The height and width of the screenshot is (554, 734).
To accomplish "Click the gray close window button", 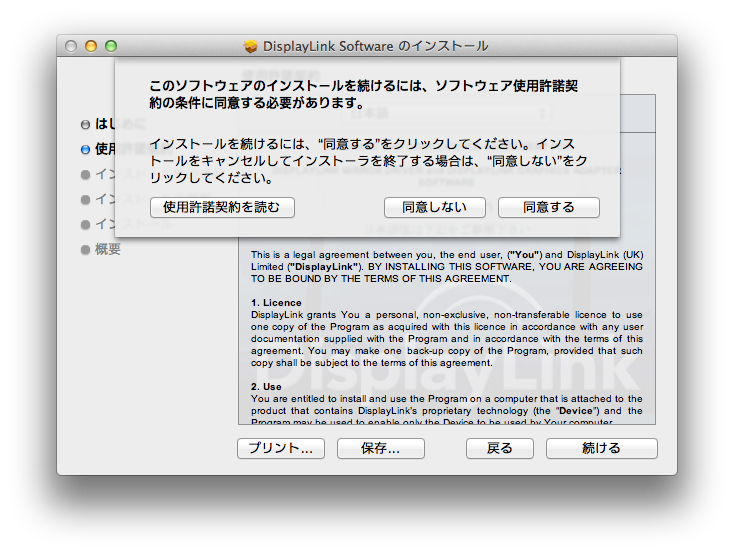I will point(71,46).
